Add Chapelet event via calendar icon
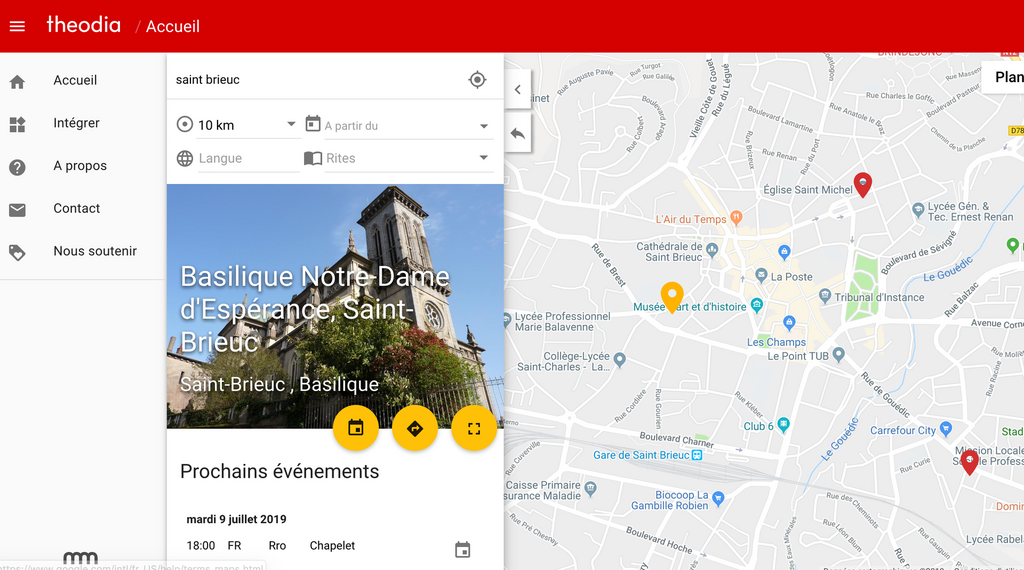Viewport: 1024px width, 570px height. [x=462, y=550]
